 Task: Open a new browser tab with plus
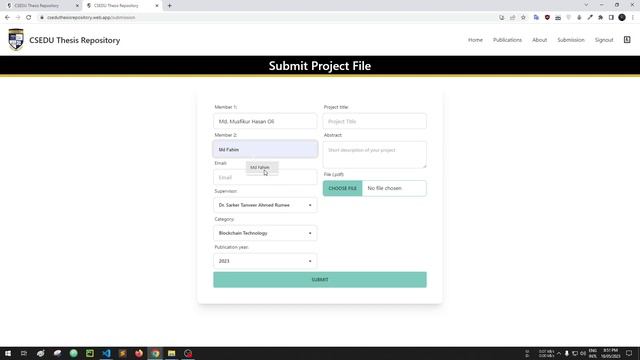[x=169, y=6]
